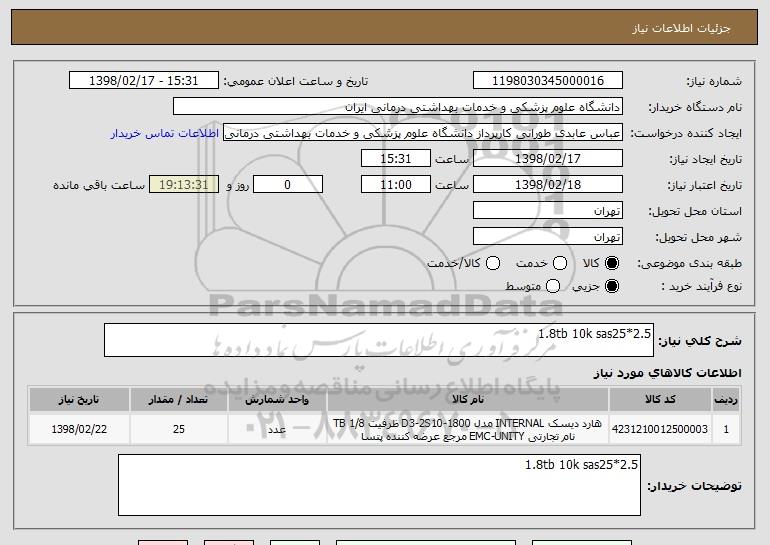The height and width of the screenshot is (545, 770).
Task: Select the جزیی purchase type radio
Action: [x=612, y=286]
